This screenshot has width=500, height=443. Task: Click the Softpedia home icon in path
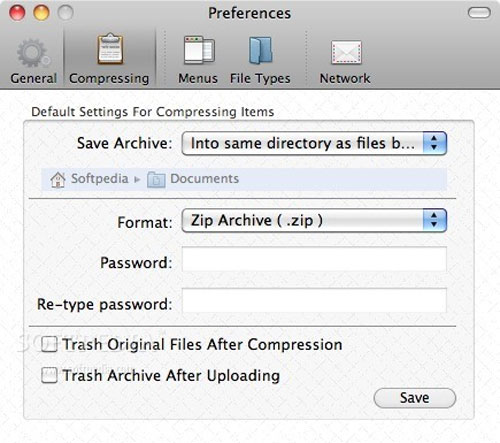point(58,180)
